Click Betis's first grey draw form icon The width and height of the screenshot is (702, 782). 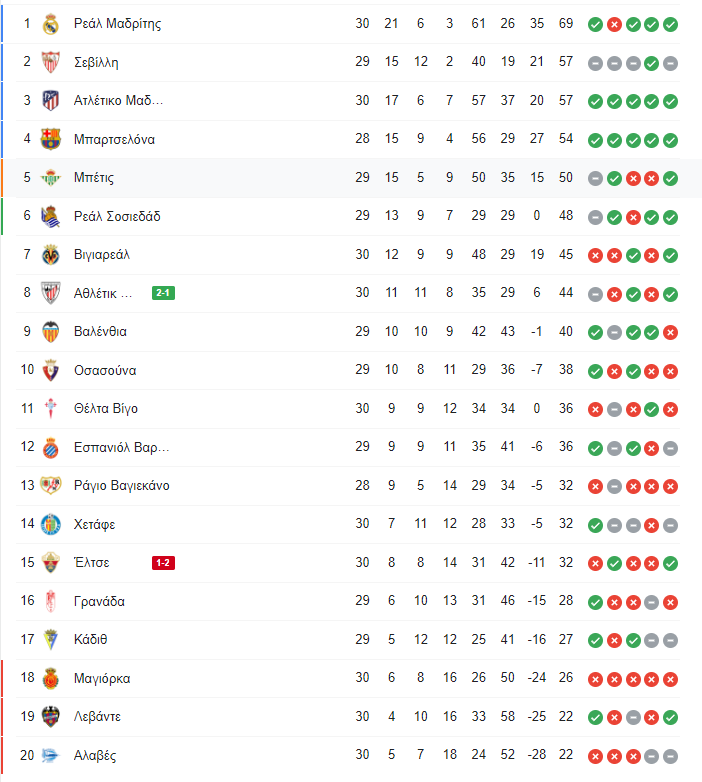(595, 179)
